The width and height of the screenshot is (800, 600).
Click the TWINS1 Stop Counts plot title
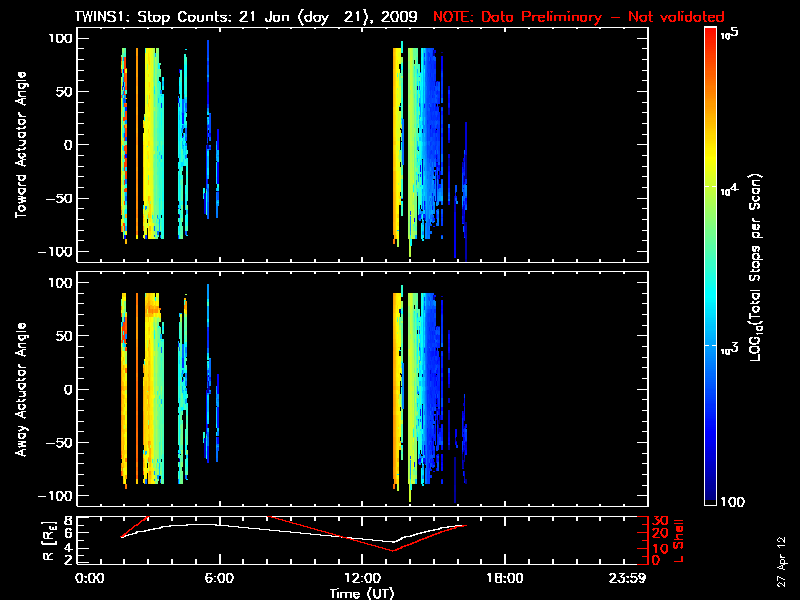coord(248,17)
